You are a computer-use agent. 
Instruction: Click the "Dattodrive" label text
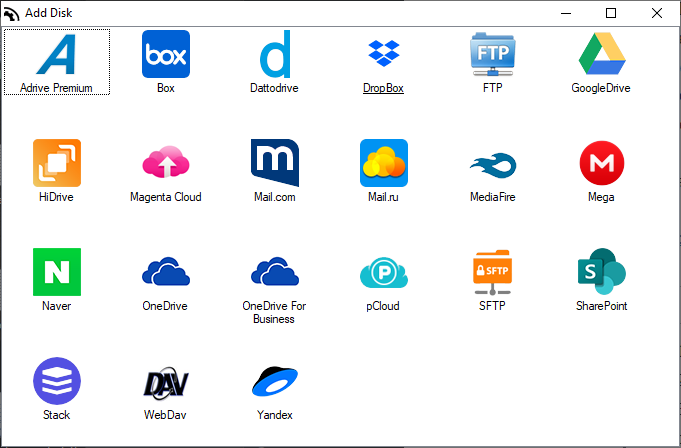[274, 88]
